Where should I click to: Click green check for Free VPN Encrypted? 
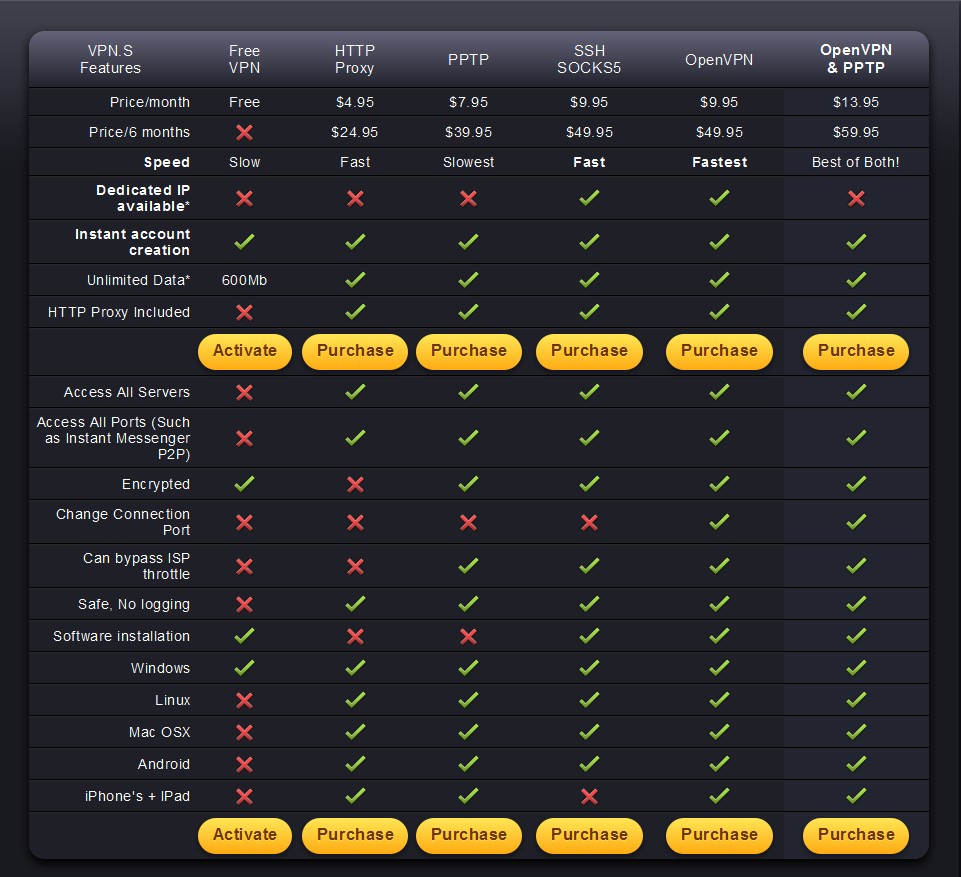coord(245,484)
